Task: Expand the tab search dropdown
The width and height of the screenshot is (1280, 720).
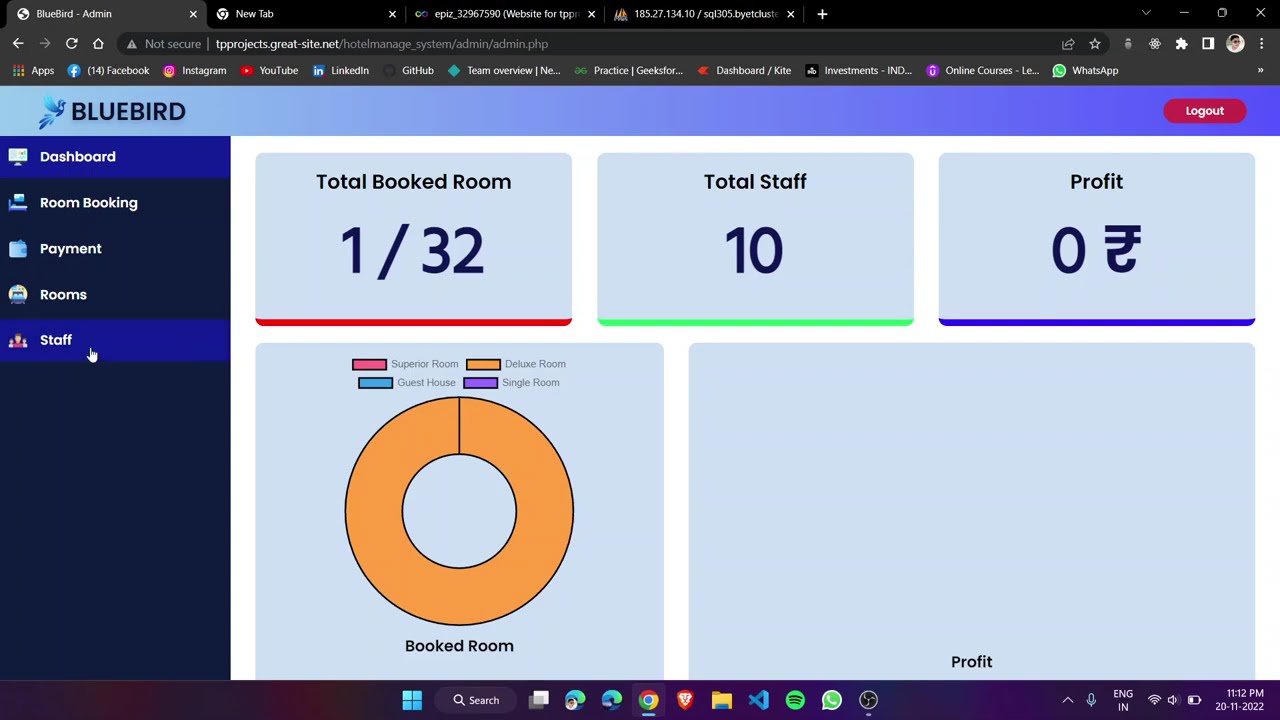Action: [1146, 14]
